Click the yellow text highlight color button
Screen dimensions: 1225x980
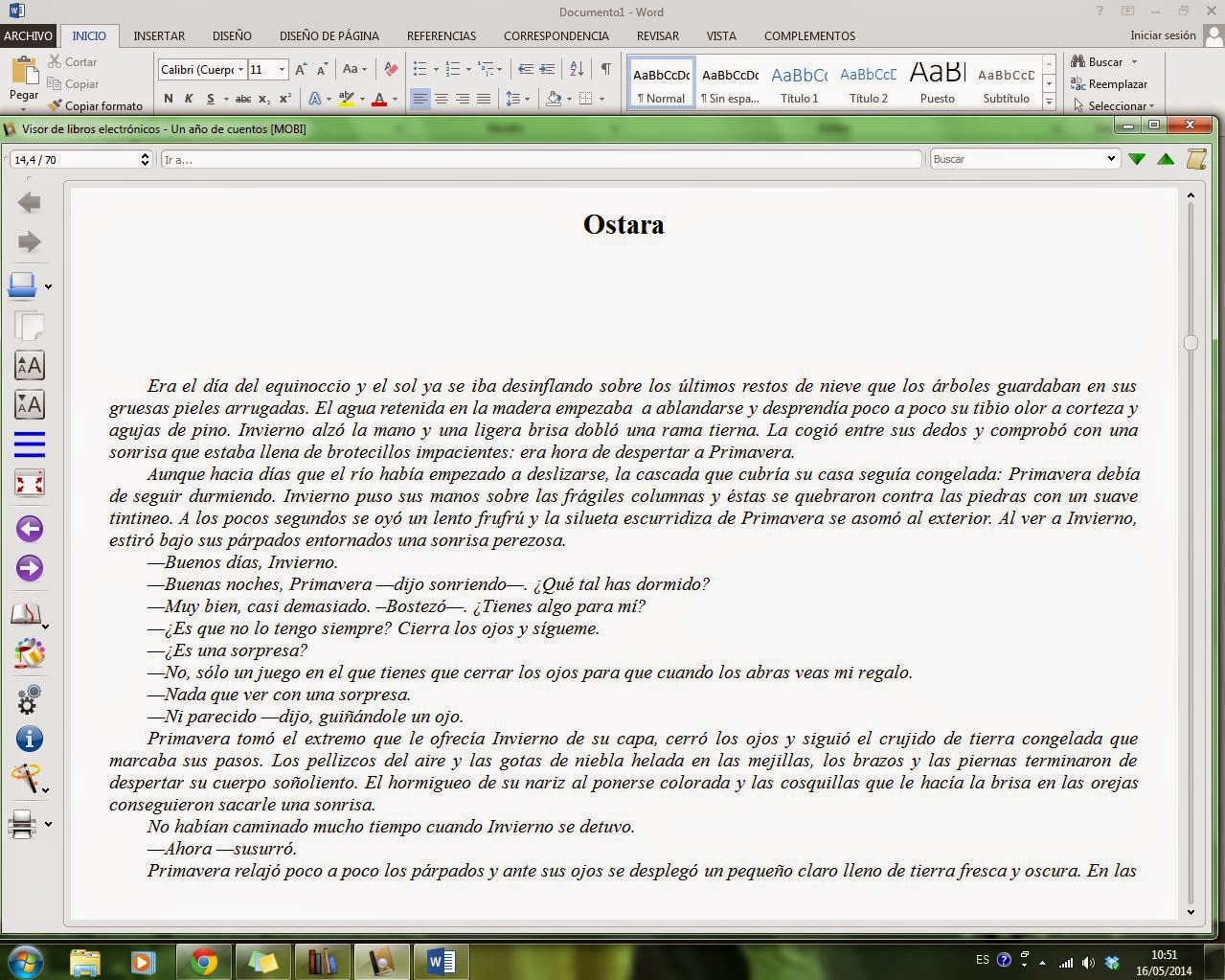click(x=346, y=99)
